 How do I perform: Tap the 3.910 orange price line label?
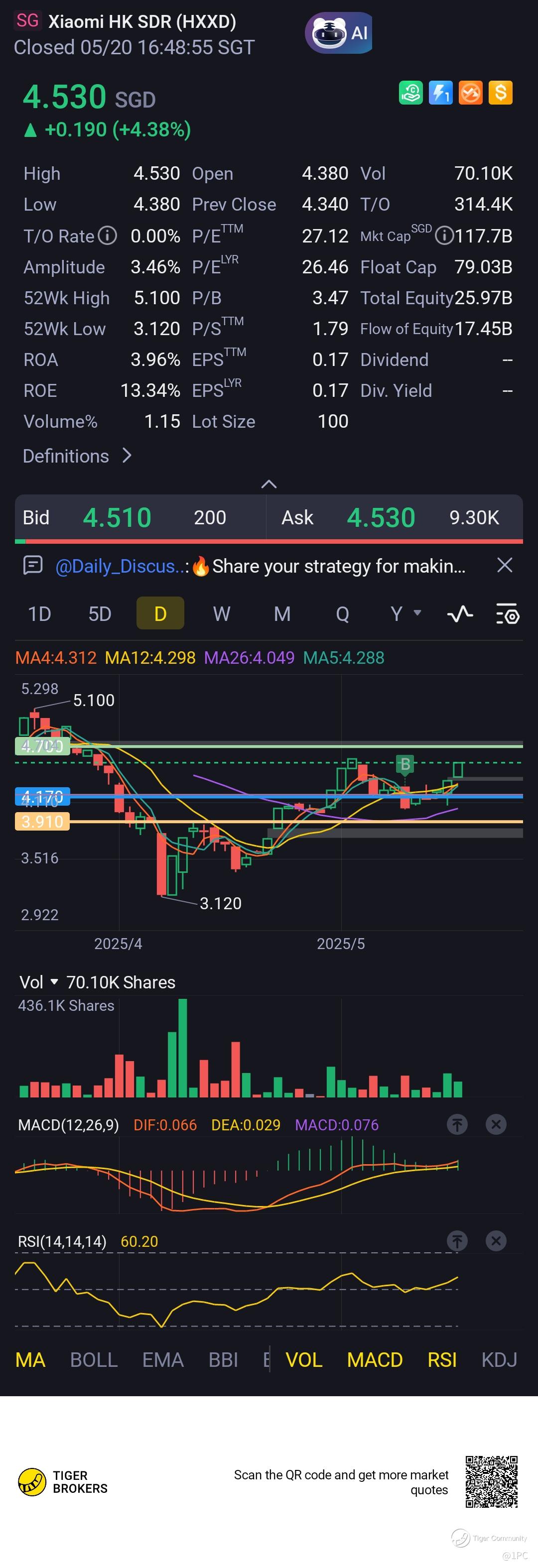42,822
